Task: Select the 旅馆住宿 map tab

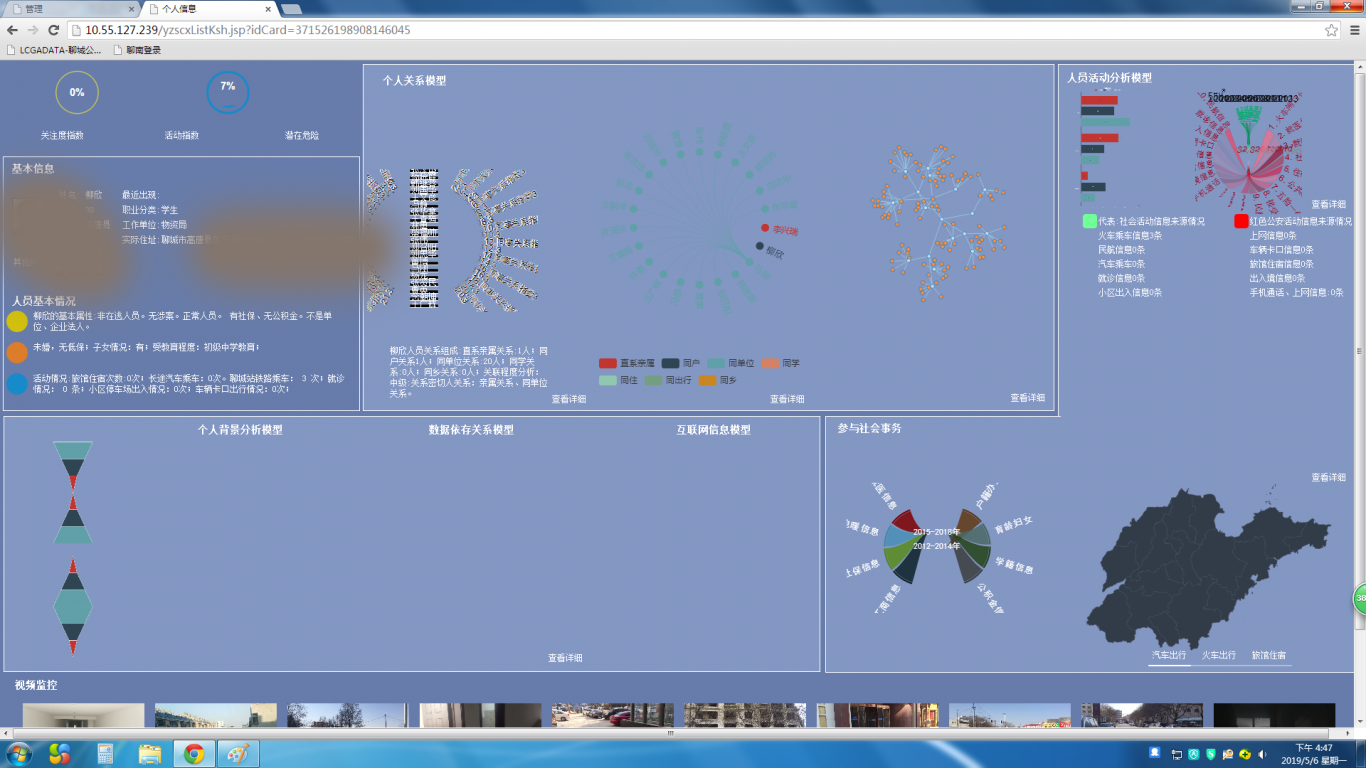Action: (x=1268, y=656)
